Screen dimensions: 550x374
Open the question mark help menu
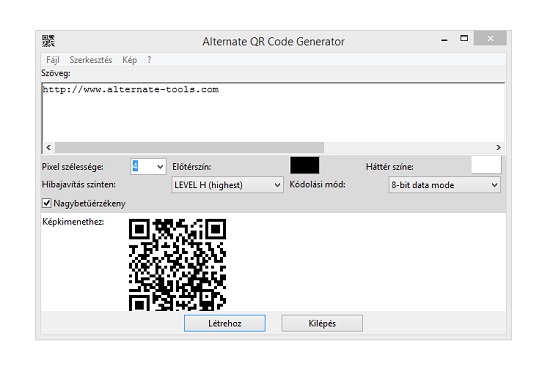tap(149, 60)
